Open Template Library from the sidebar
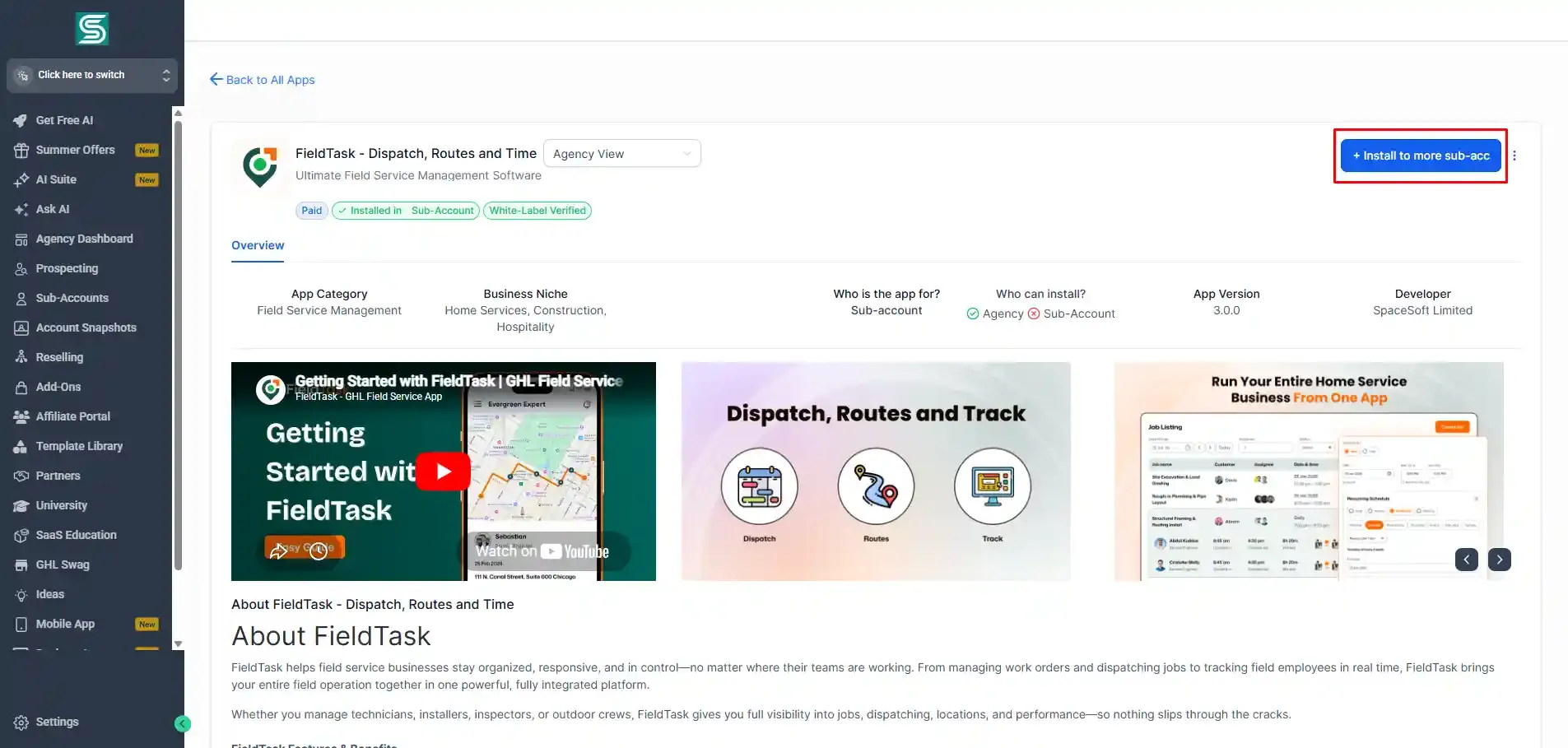Image resolution: width=1568 pixels, height=748 pixels. pyautogui.click(x=79, y=446)
